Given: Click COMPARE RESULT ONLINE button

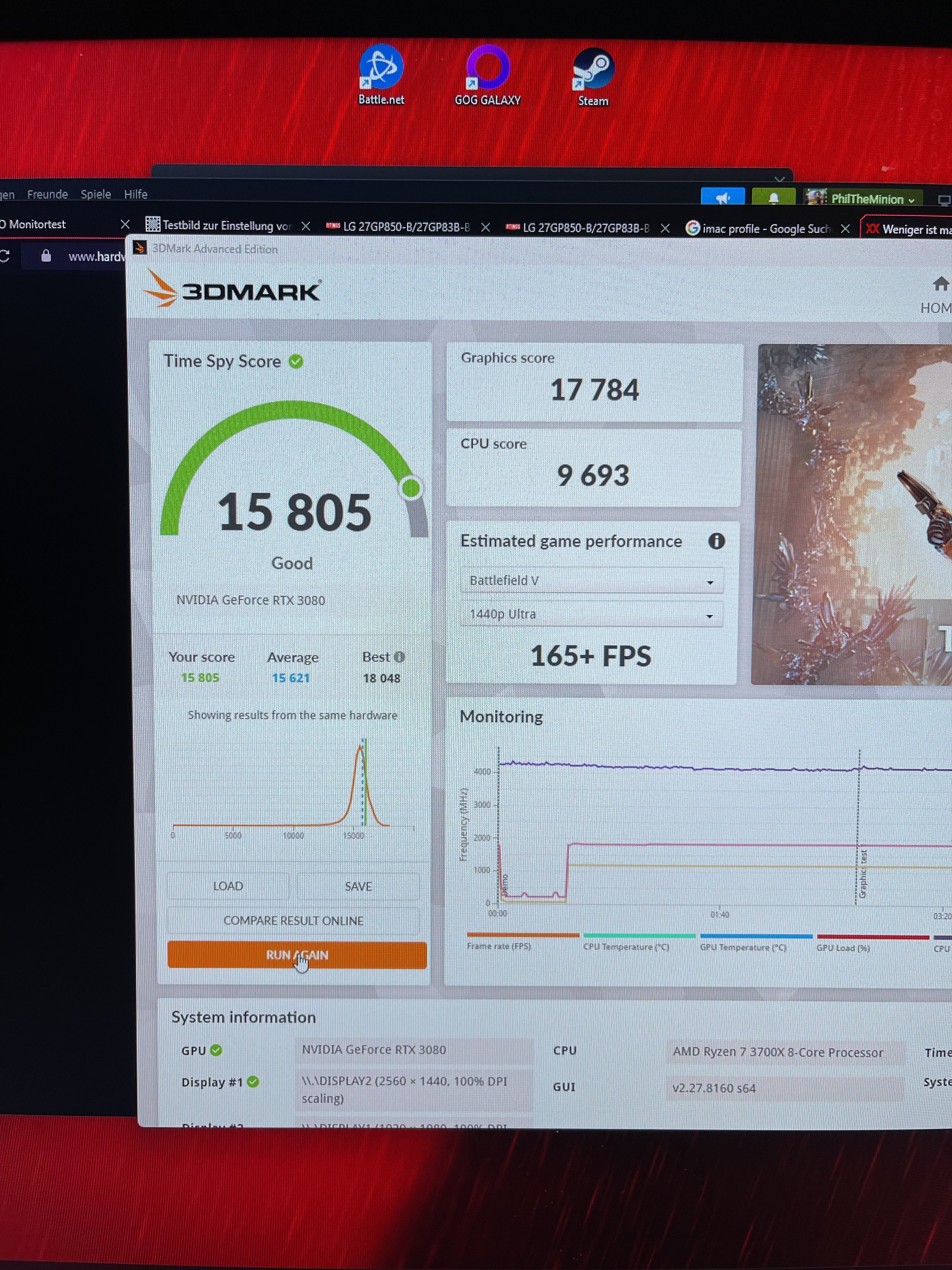Looking at the screenshot, I should (293, 921).
